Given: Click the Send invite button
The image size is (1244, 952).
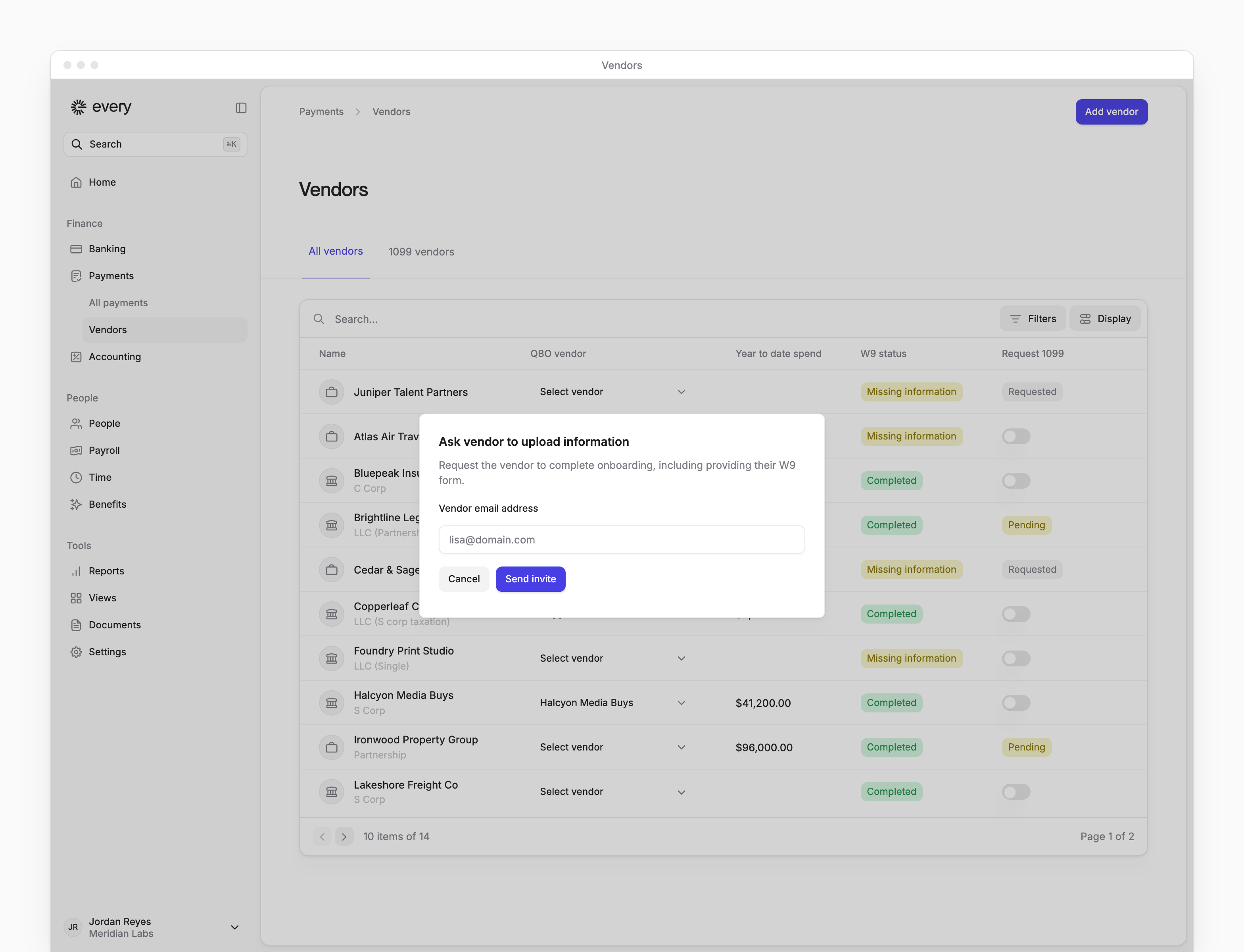Looking at the screenshot, I should (x=530, y=579).
